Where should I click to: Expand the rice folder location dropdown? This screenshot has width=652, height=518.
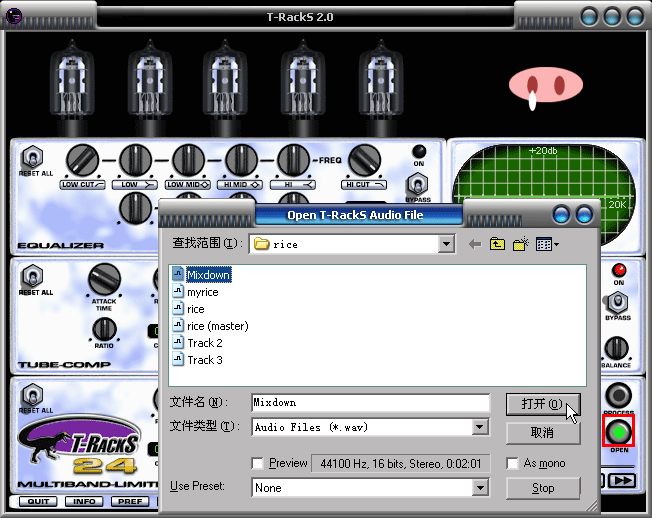(446, 244)
